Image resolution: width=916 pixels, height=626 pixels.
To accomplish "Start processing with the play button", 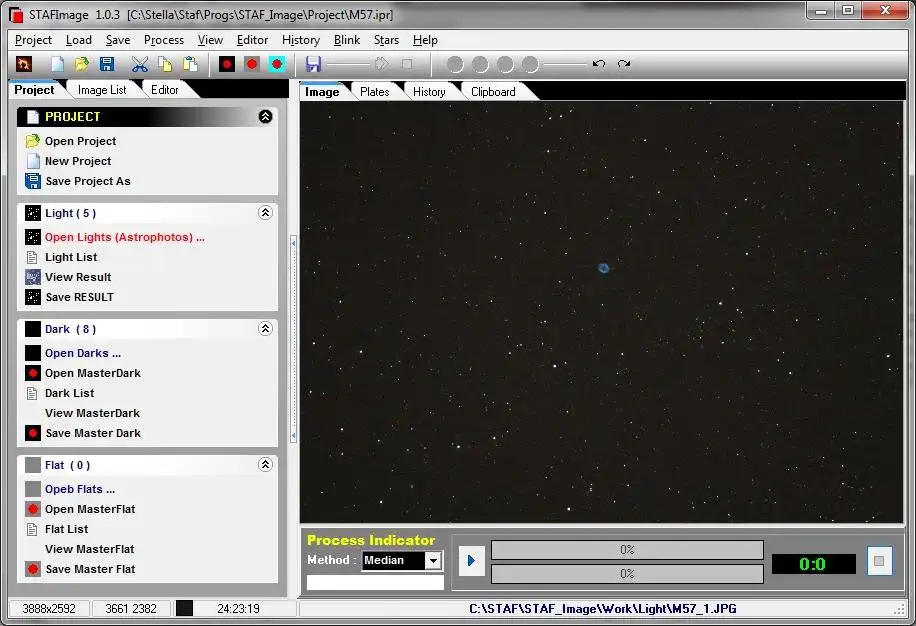I will coord(471,561).
